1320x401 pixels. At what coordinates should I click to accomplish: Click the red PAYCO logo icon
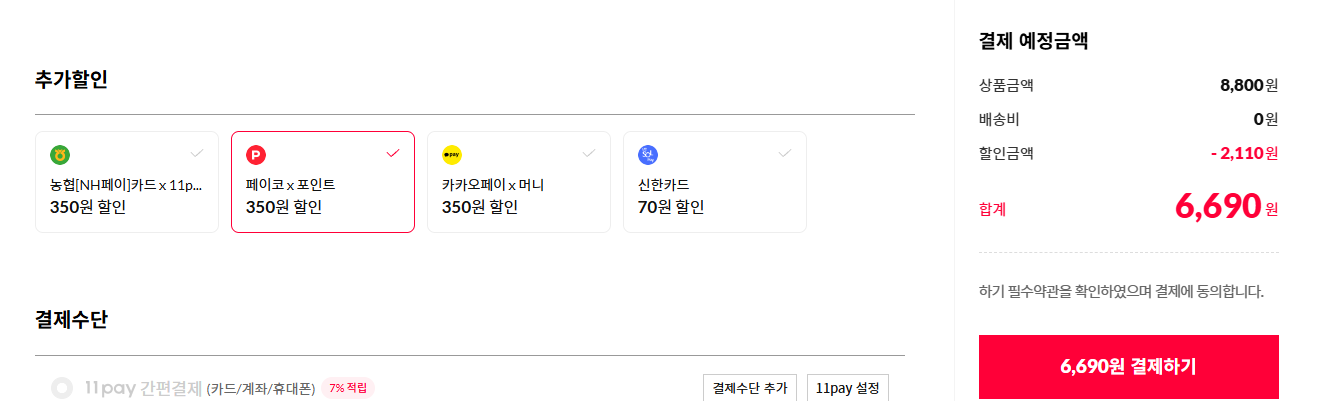[x=256, y=155]
